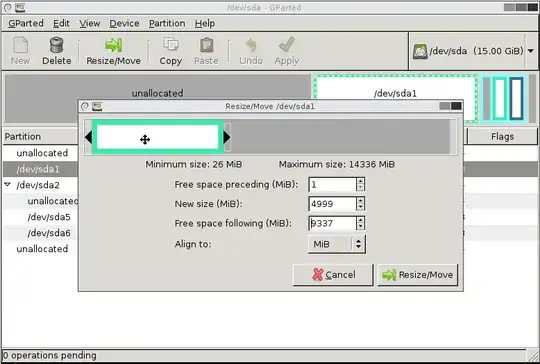Decrease Free space following with down arrow
This screenshot has height=364, width=540.
pos(360,227)
